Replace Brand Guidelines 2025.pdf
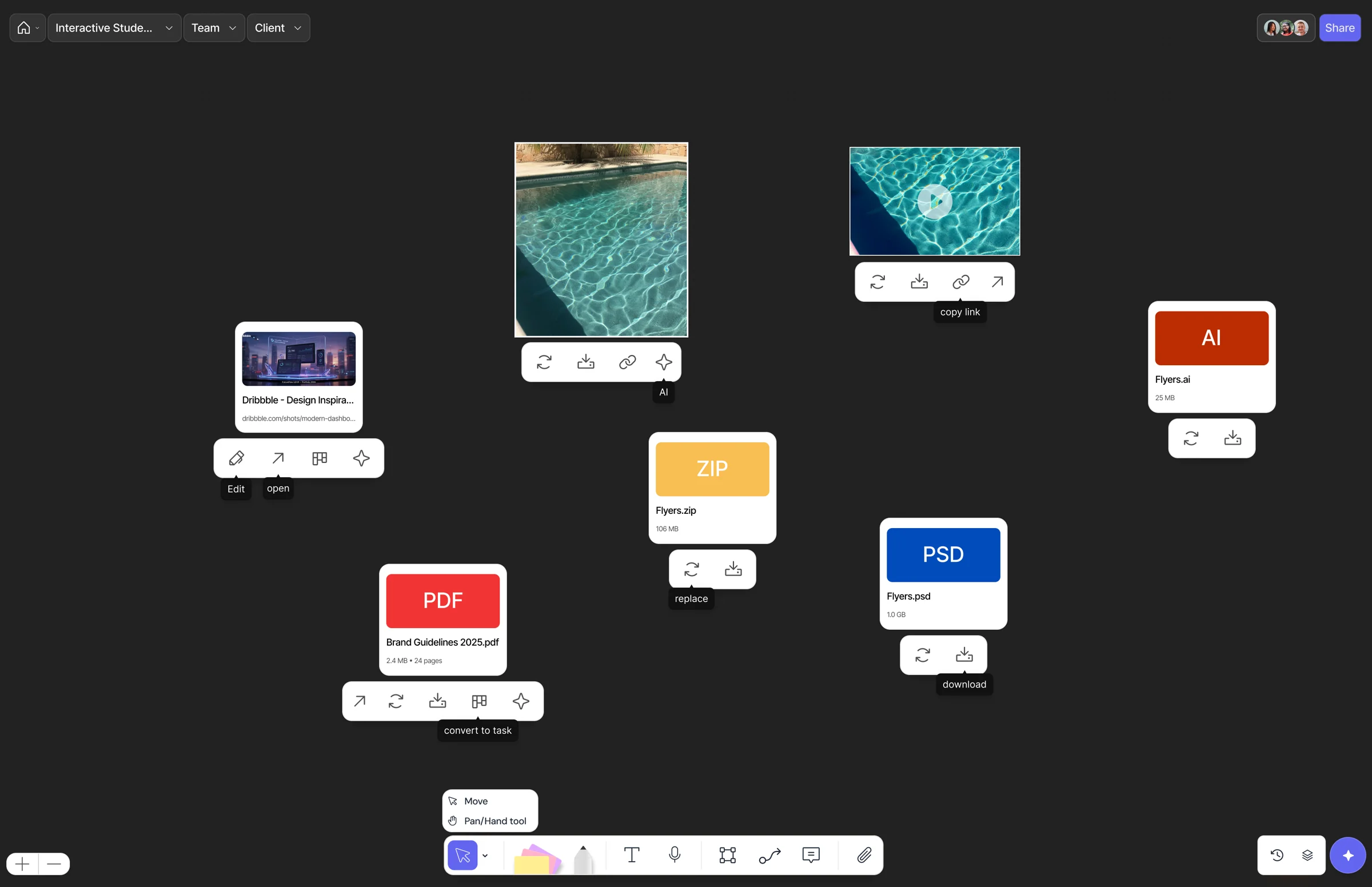This screenshot has height=887, width=1372. (x=396, y=701)
